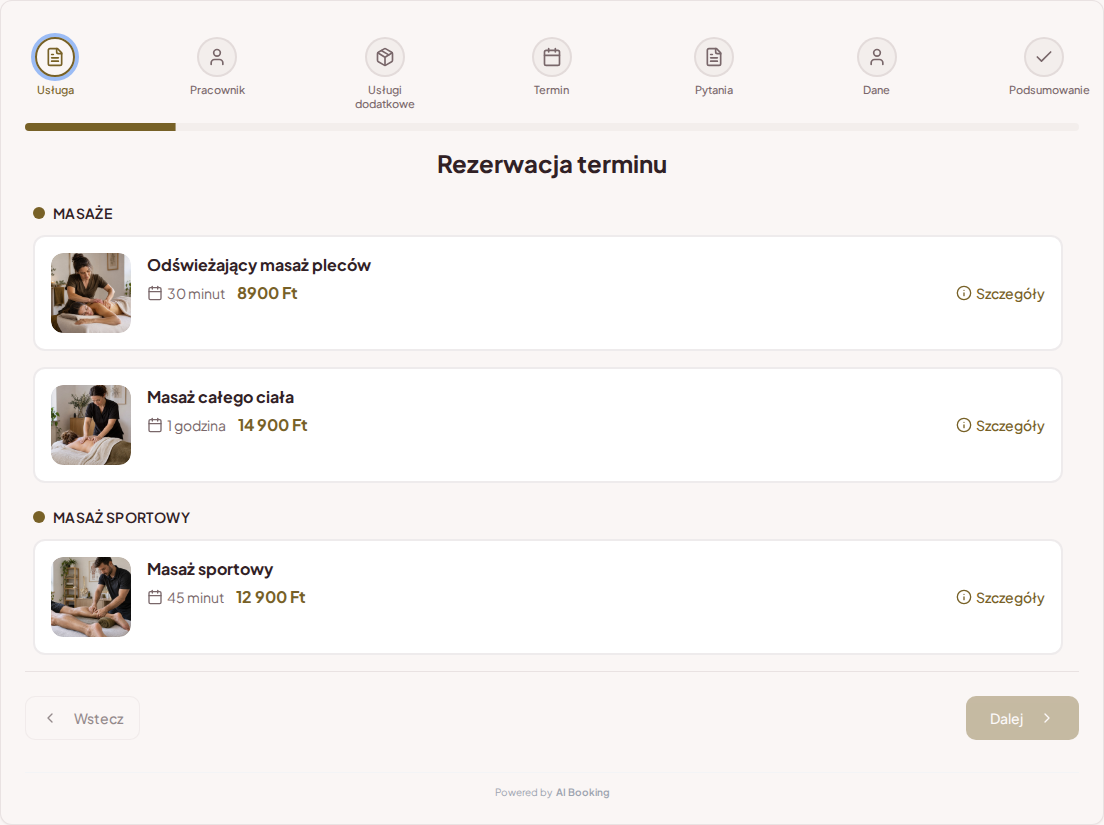Click the MASAŻ SPORTOWY category heading
The width and height of the screenshot is (1104, 825).
point(121,518)
